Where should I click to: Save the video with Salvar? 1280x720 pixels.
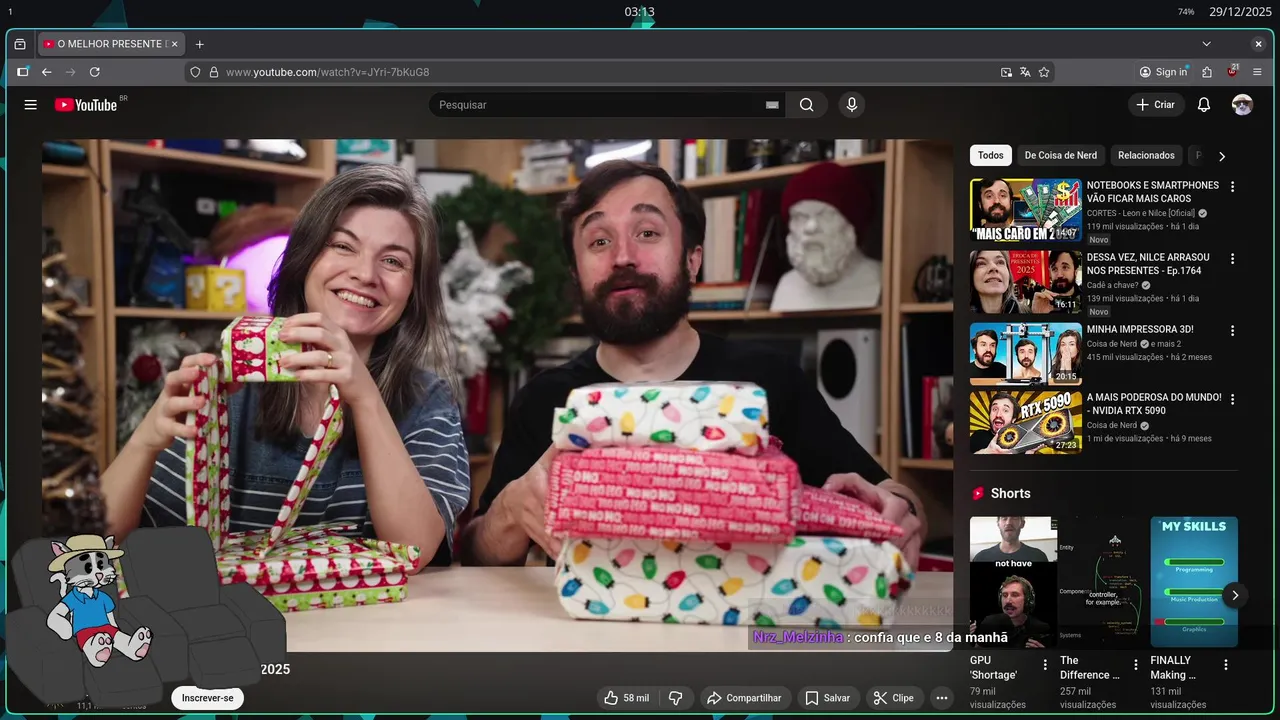(828, 698)
